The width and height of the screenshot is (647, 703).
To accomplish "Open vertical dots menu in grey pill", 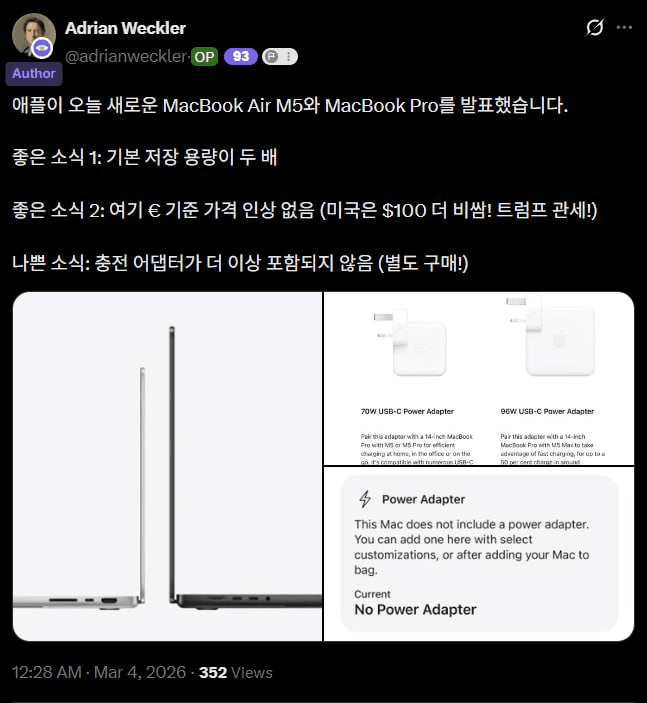I will 289,56.
